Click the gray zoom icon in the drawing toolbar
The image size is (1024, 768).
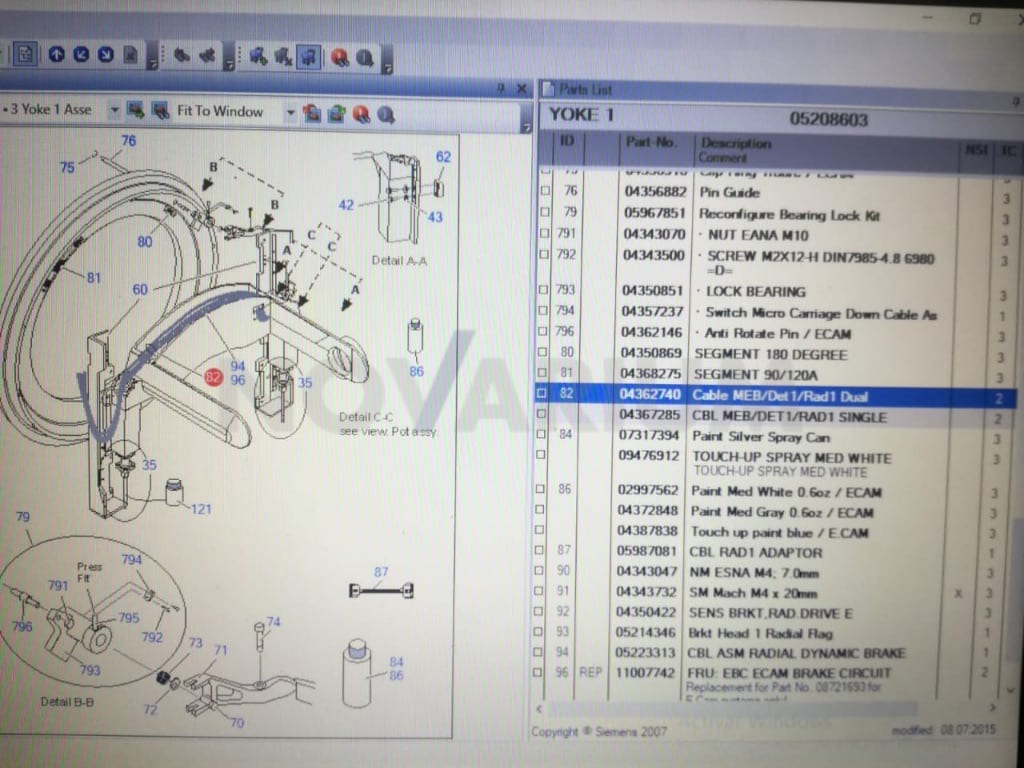[386, 115]
